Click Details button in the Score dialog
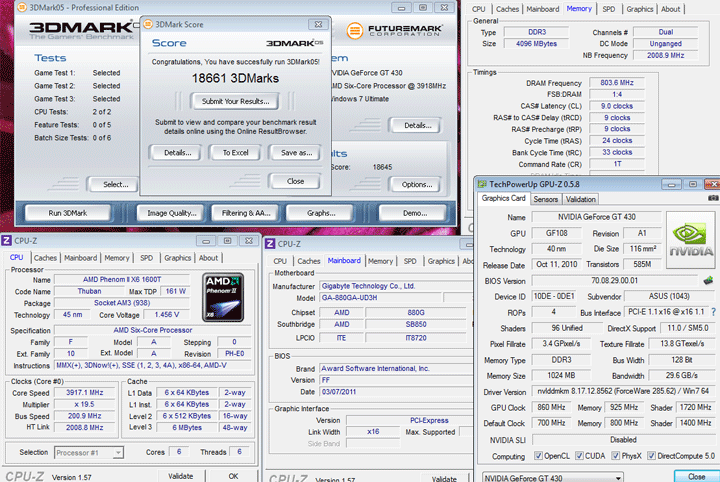Viewport: 720px width, 482px height. point(178,153)
